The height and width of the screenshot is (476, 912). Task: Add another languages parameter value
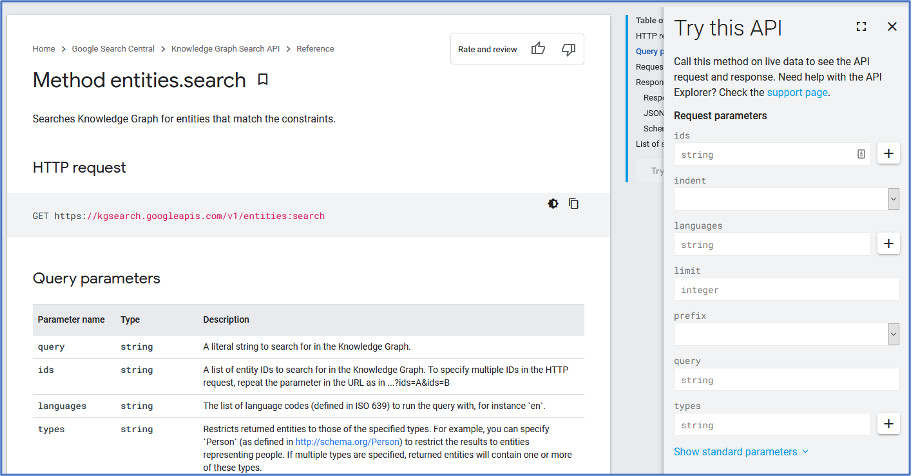tap(889, 244)
